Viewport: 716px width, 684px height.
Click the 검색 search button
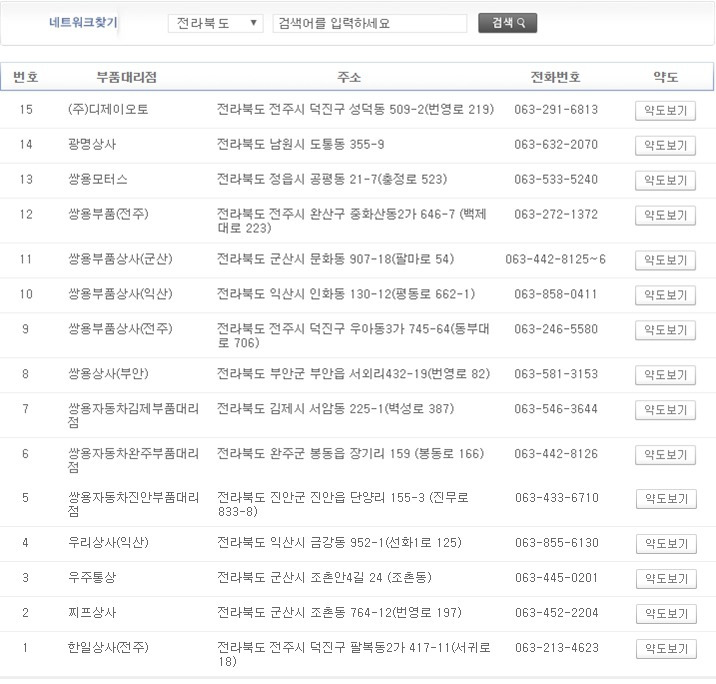[x=507, y=23]
